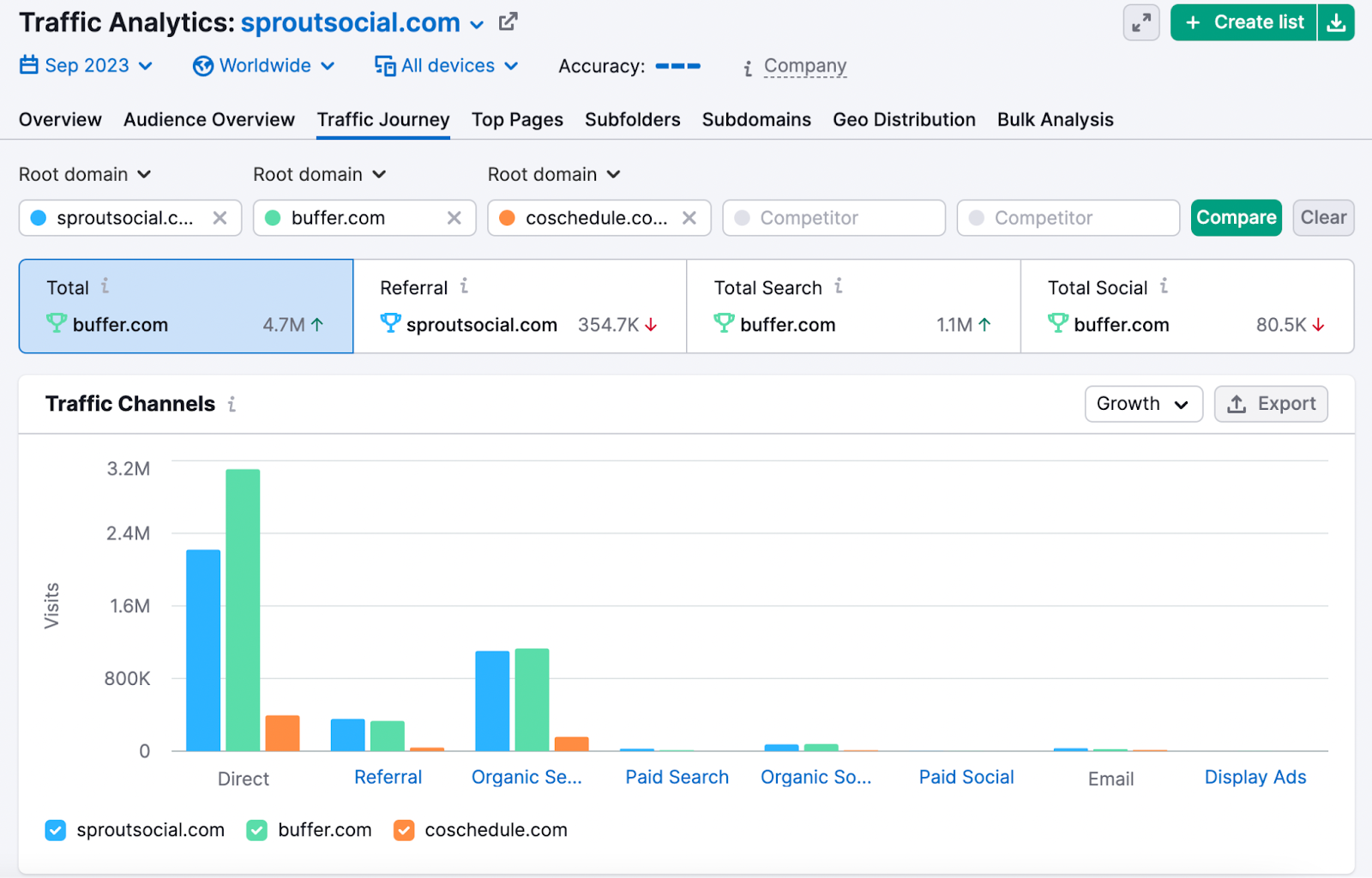Uncheck the sproutsocial.com legend checkbox
Viewport: 1372px width, 878px height.
tap(55, 830)
